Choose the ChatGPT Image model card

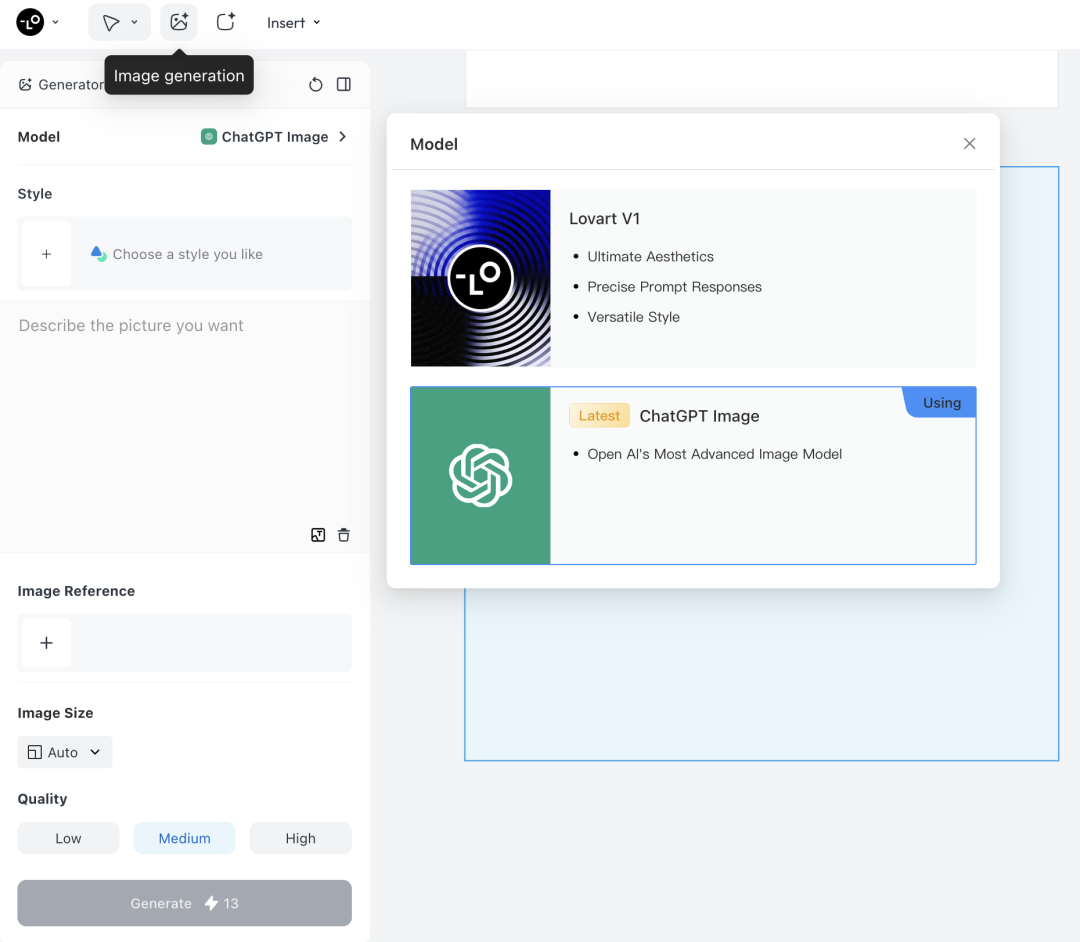point(694,476)
